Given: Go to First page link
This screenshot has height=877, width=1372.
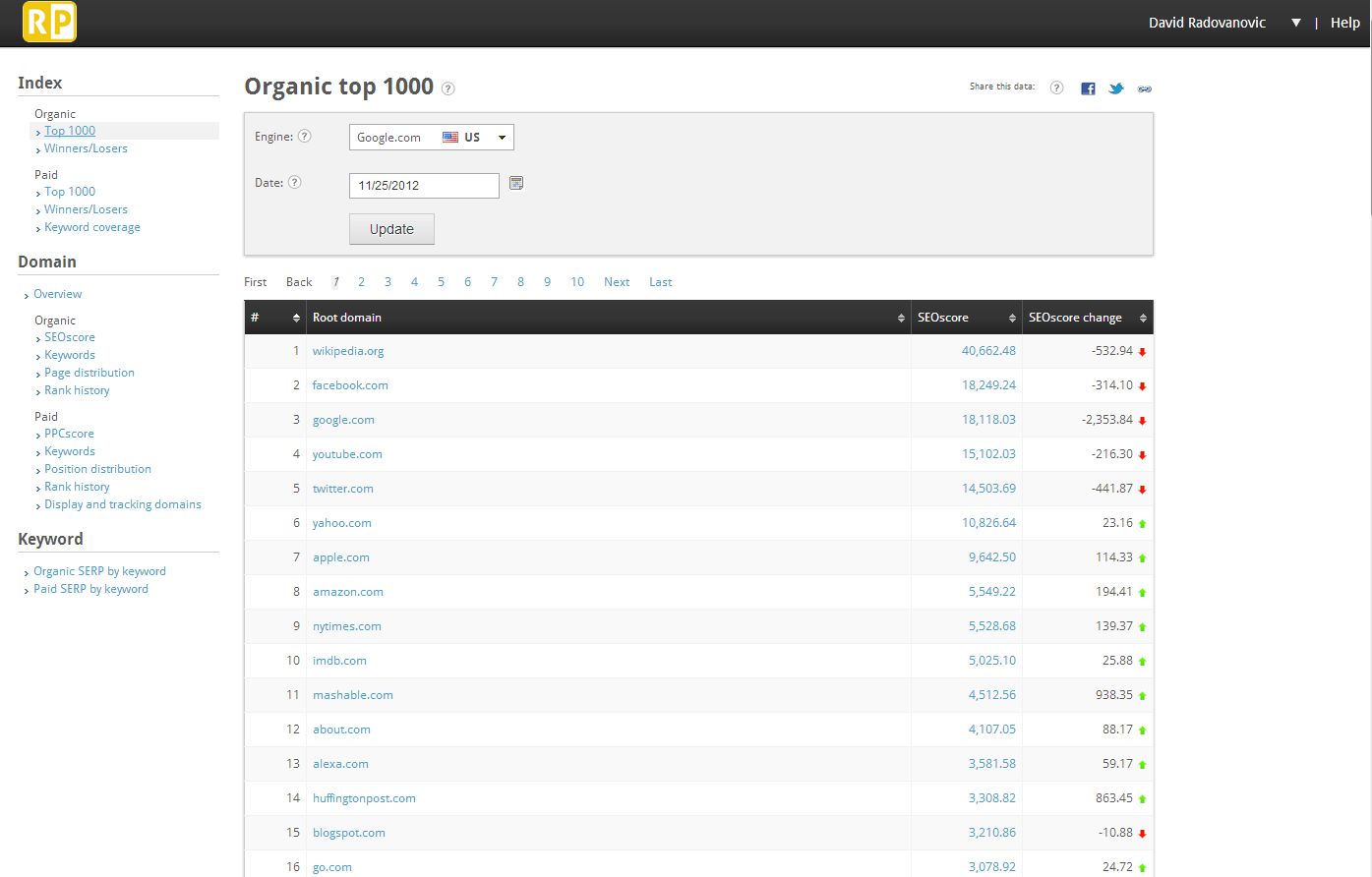Looking at the screenshot, I should click(256, 282).
